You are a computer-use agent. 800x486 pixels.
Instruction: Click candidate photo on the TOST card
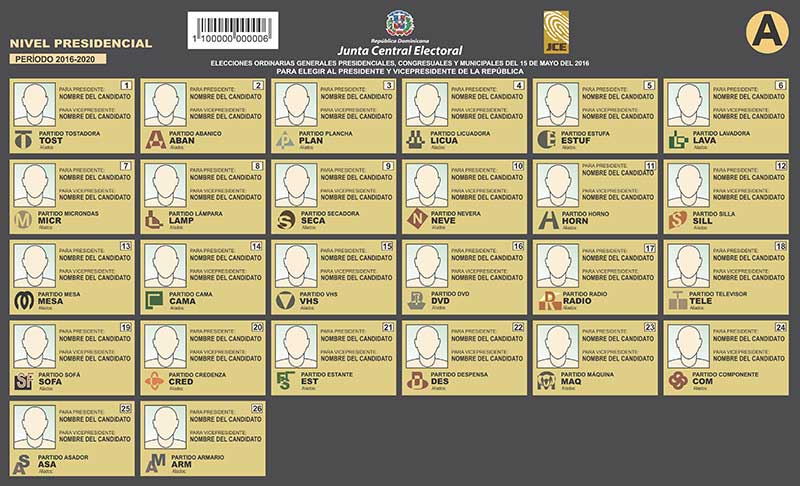(35, 105)
